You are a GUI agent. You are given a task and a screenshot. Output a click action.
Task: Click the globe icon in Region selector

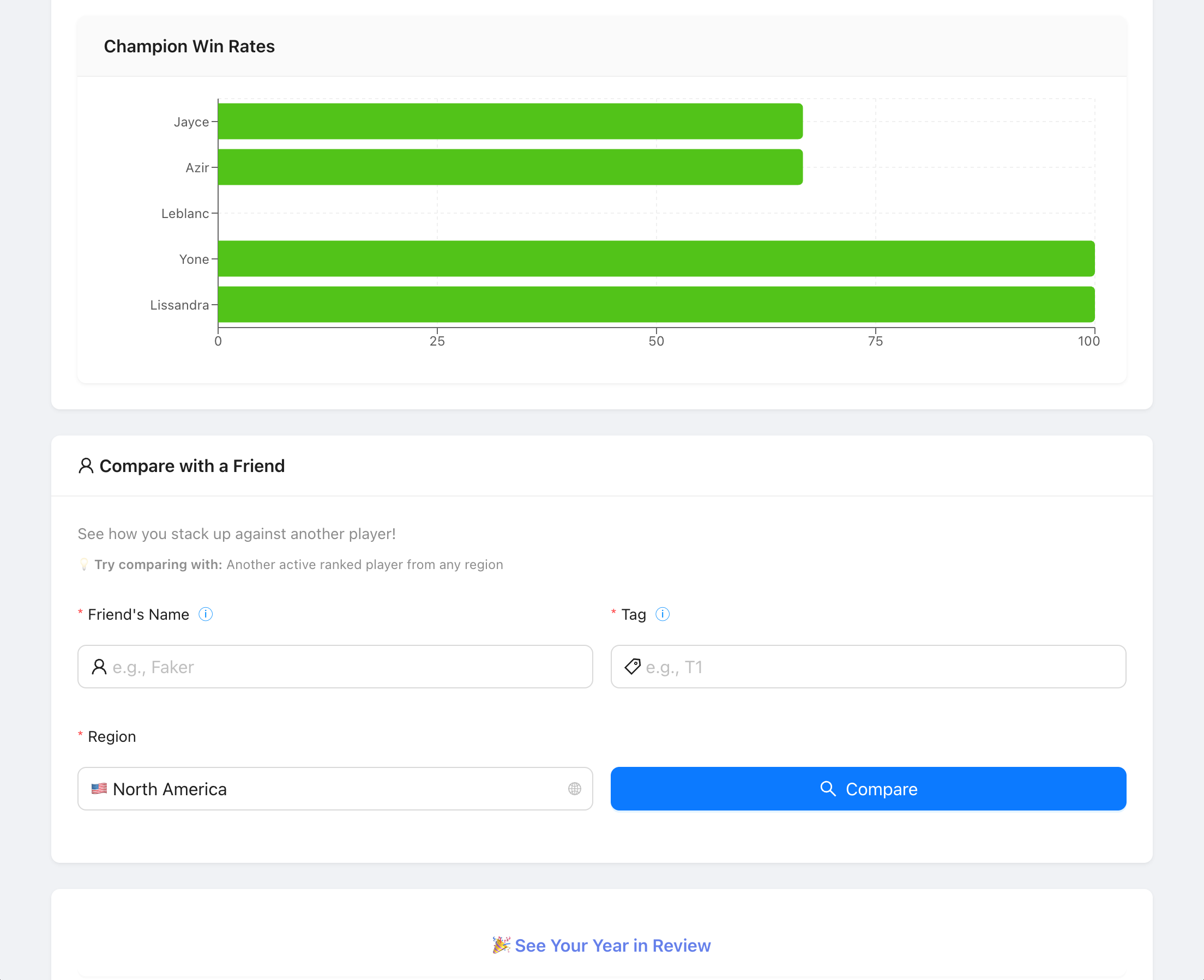tap(574, 789)
